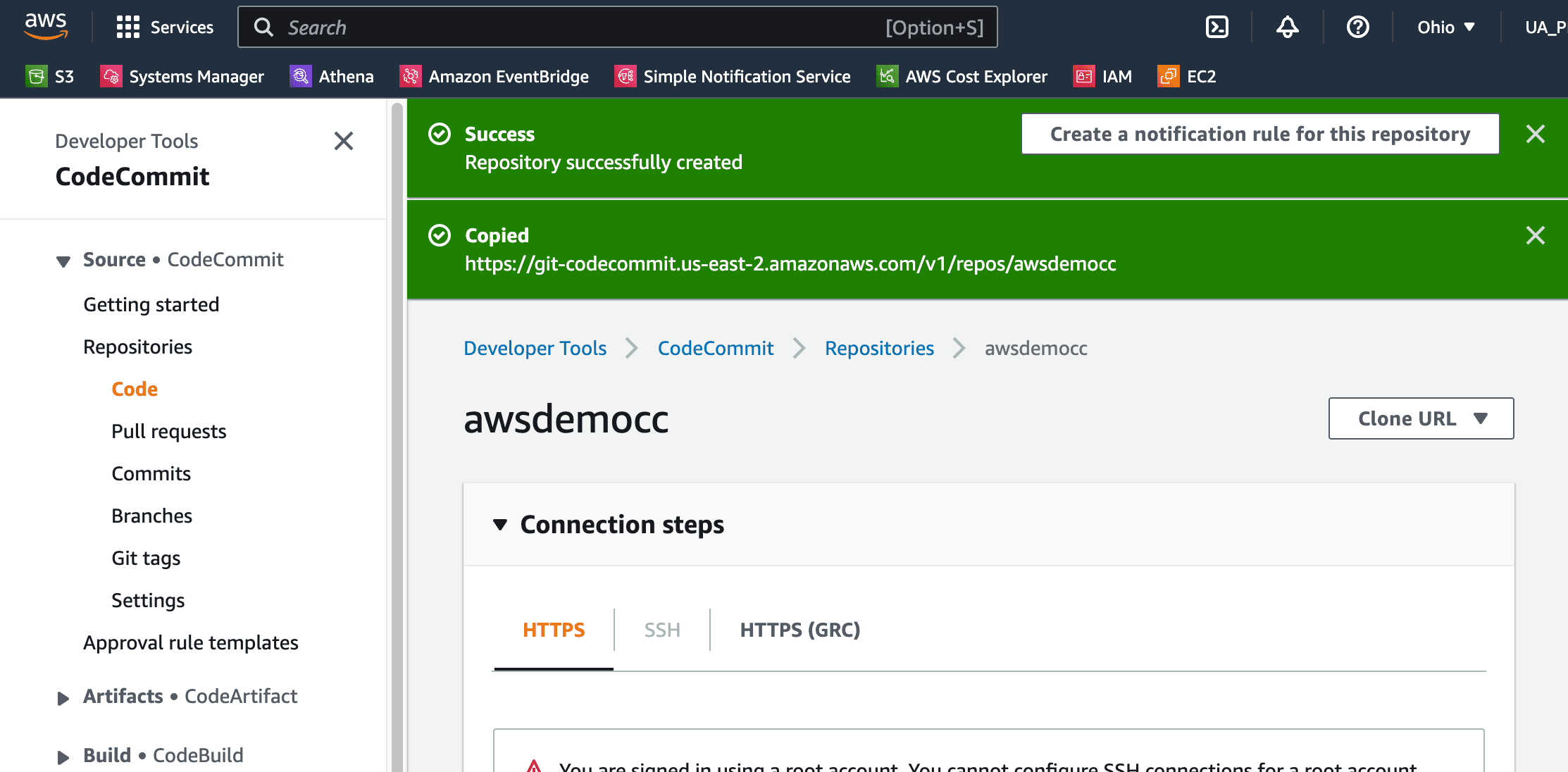Dismiss the Copied URL notification banner
The width and height of the screenshot is (1568, 772).
point(1536,236)
